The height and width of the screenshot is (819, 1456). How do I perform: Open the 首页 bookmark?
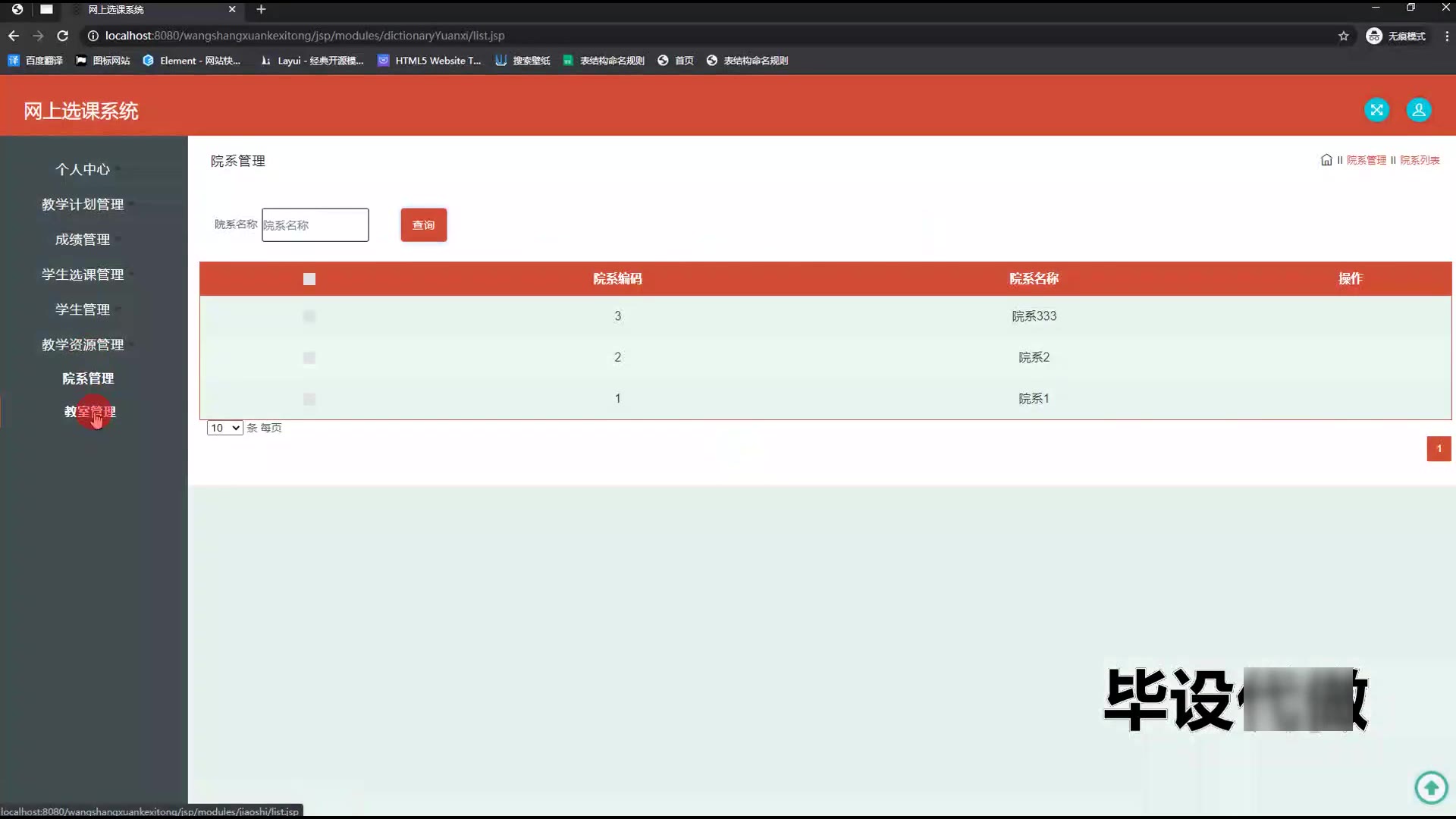click(676, 61)
